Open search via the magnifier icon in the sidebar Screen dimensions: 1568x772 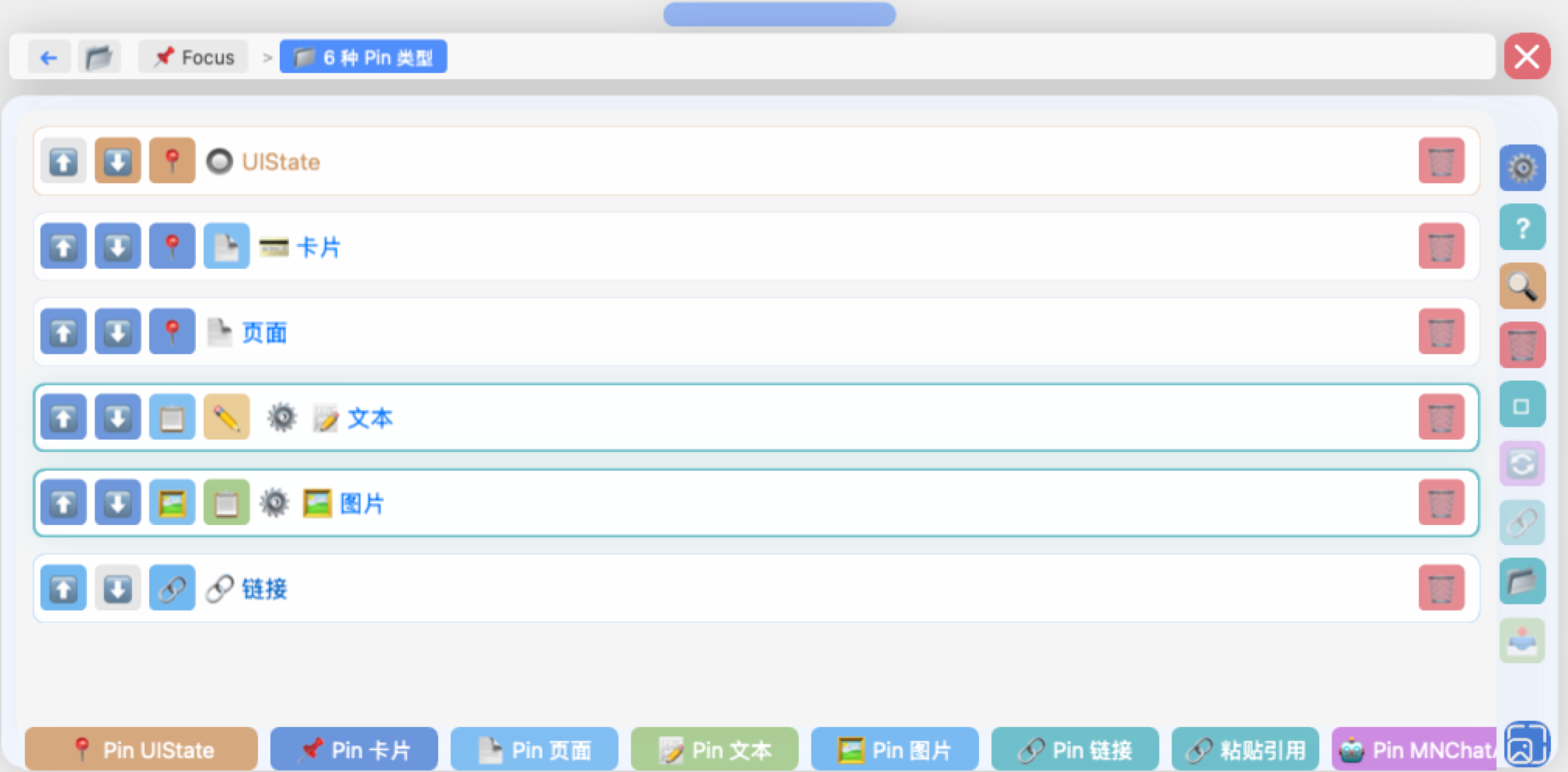1521,286
